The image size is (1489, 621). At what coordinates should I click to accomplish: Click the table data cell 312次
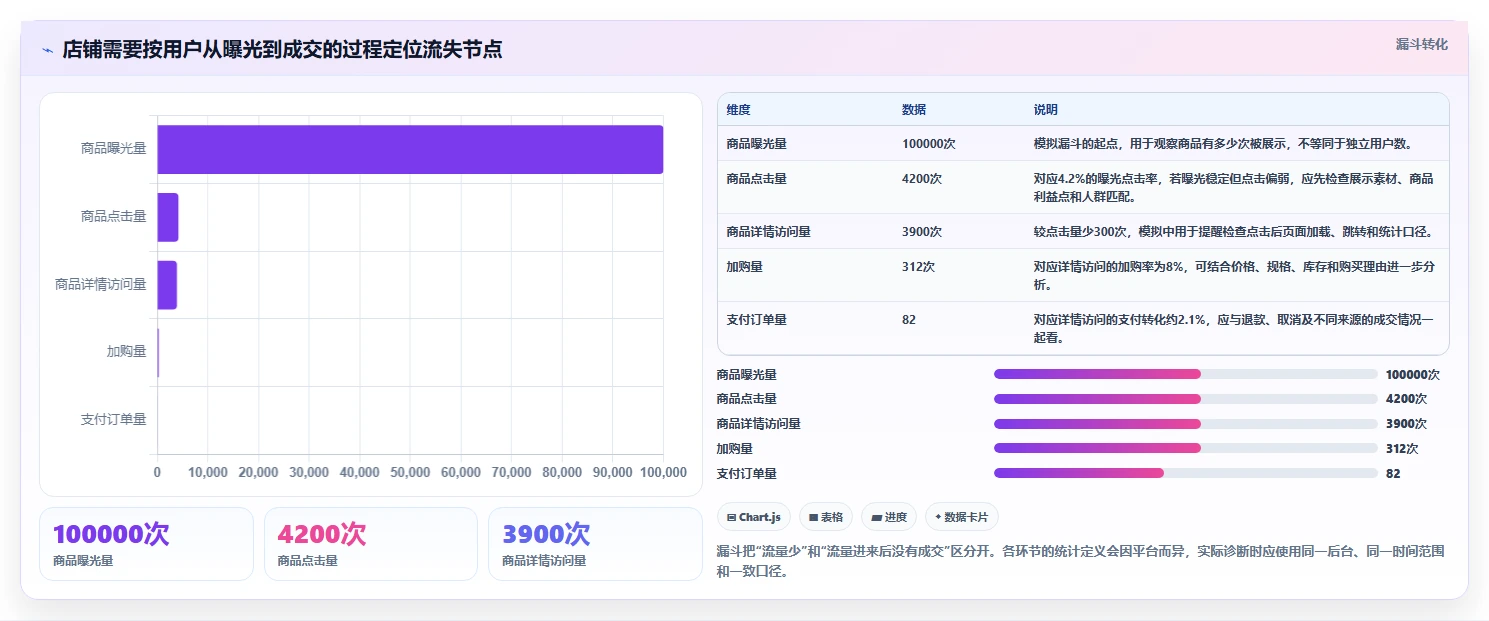[x=919, y=267]
